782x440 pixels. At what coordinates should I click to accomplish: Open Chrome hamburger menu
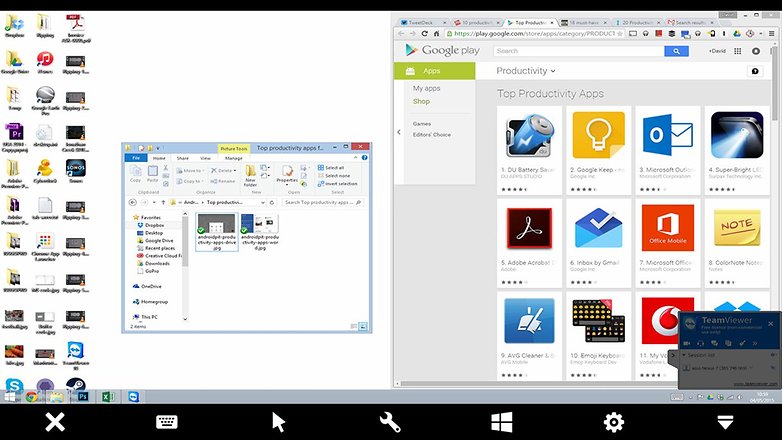(772, 33)
